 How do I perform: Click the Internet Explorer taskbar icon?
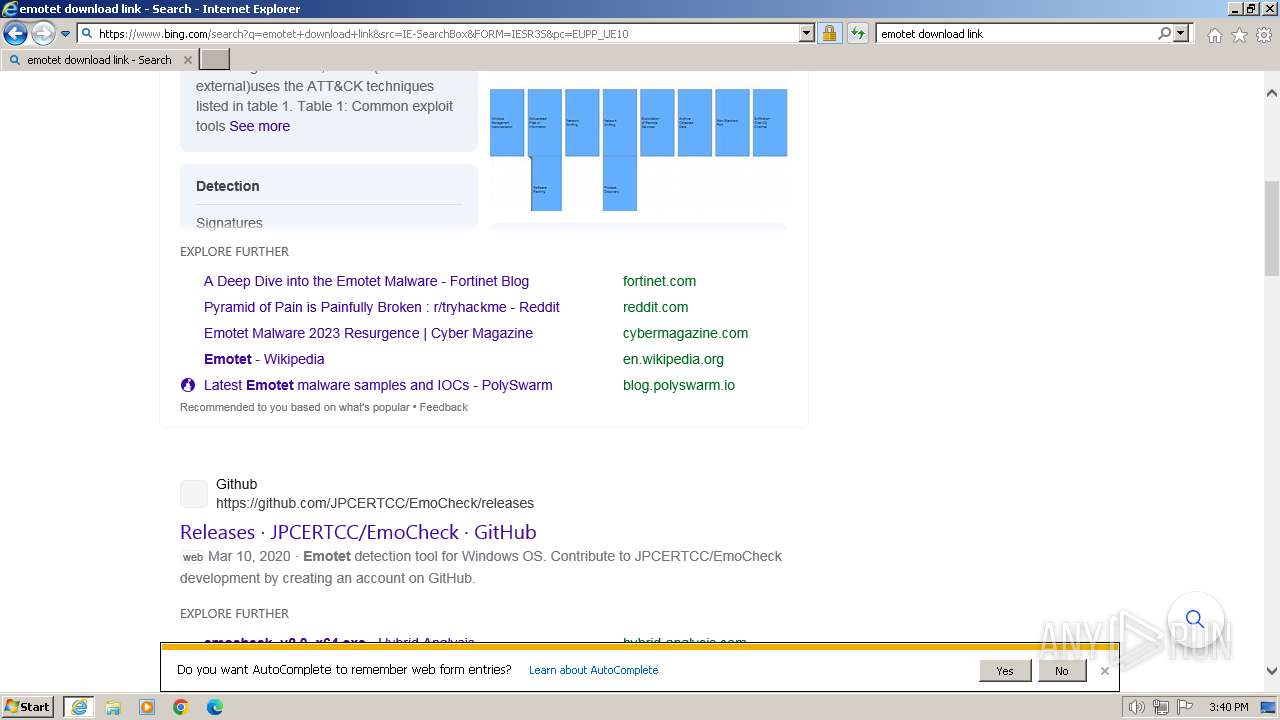(x=79, y=707)
